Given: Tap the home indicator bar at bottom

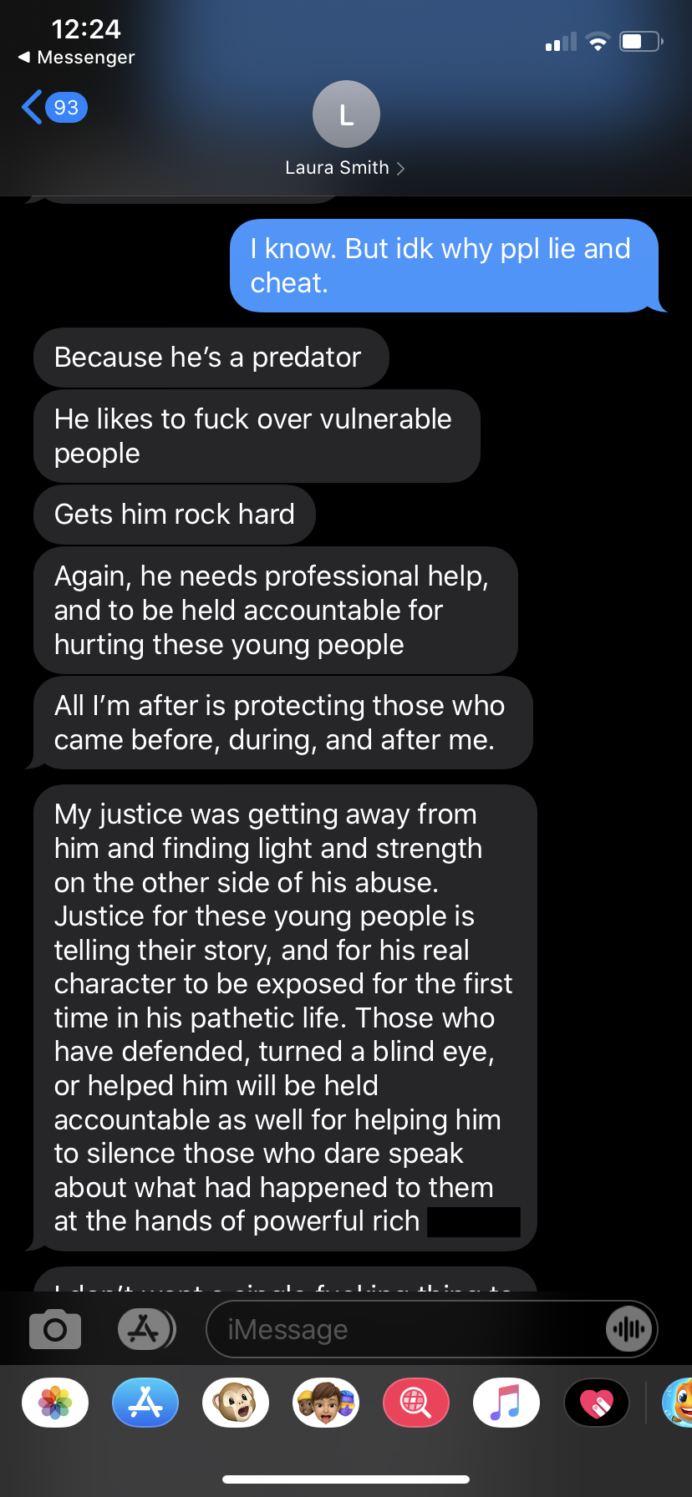Looking at the screenshot, I should (x=346, y=1479).
